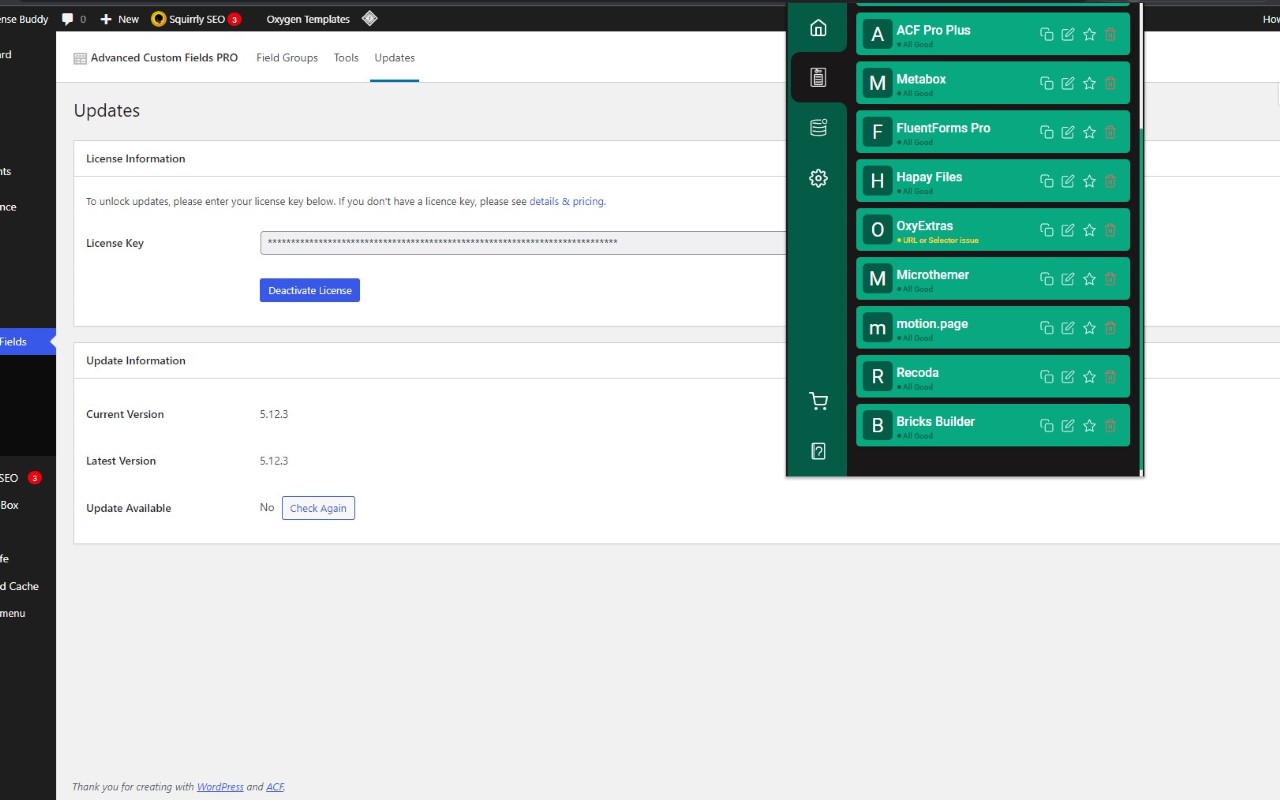Open the help question-mark icon in popup sidebar
The width and height of the screenshot is (1280, 800).
pos(818,451)
